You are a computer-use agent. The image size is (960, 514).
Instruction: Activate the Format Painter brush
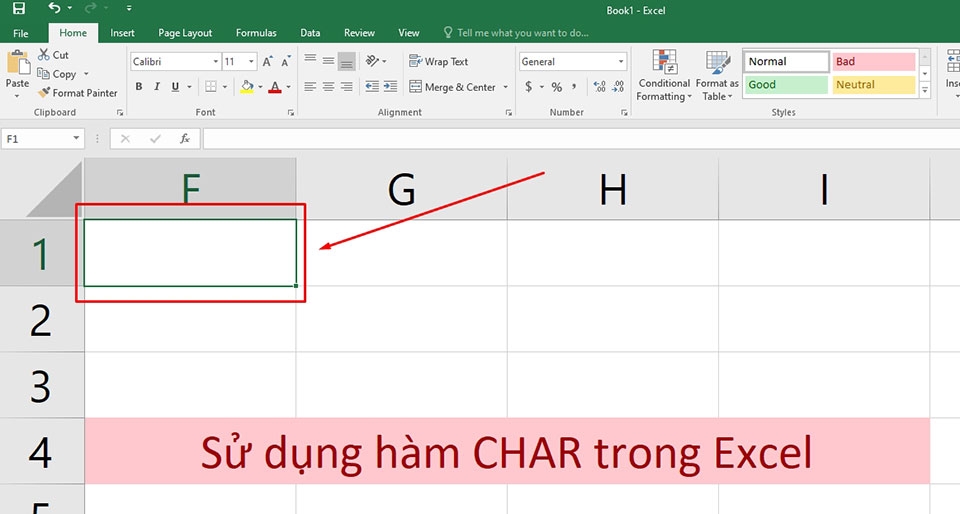point(44,92)
